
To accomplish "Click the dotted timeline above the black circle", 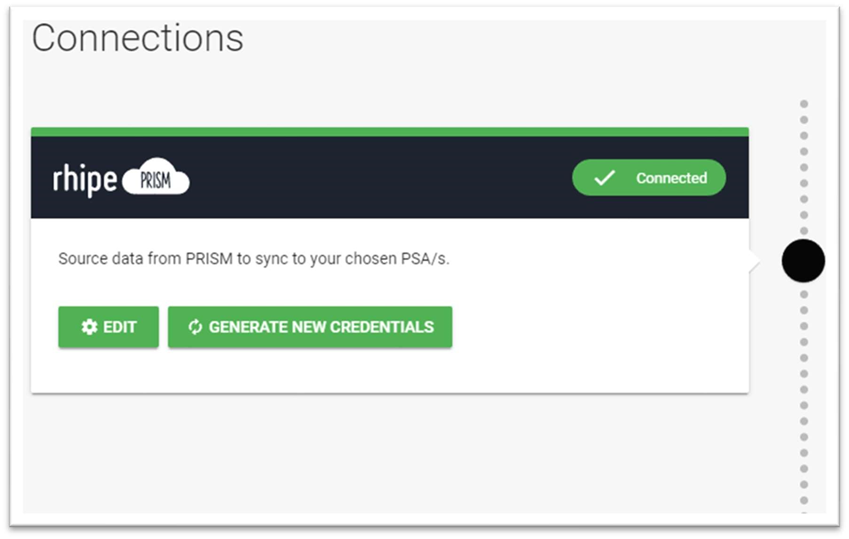I will pos(804,167).
